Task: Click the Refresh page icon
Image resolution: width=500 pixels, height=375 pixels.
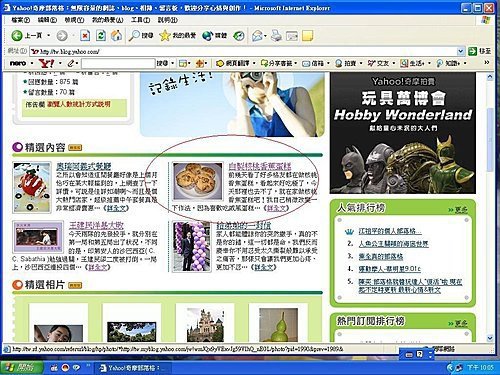Action: coord(101,36)
